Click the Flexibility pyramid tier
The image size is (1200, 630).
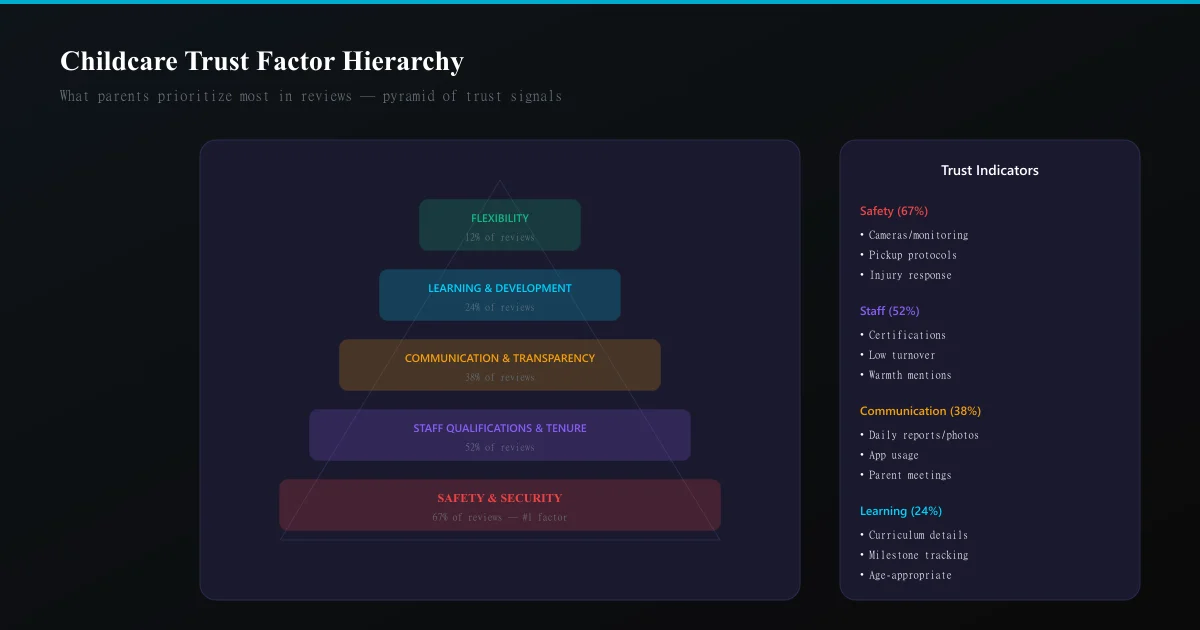coord(500,225)
